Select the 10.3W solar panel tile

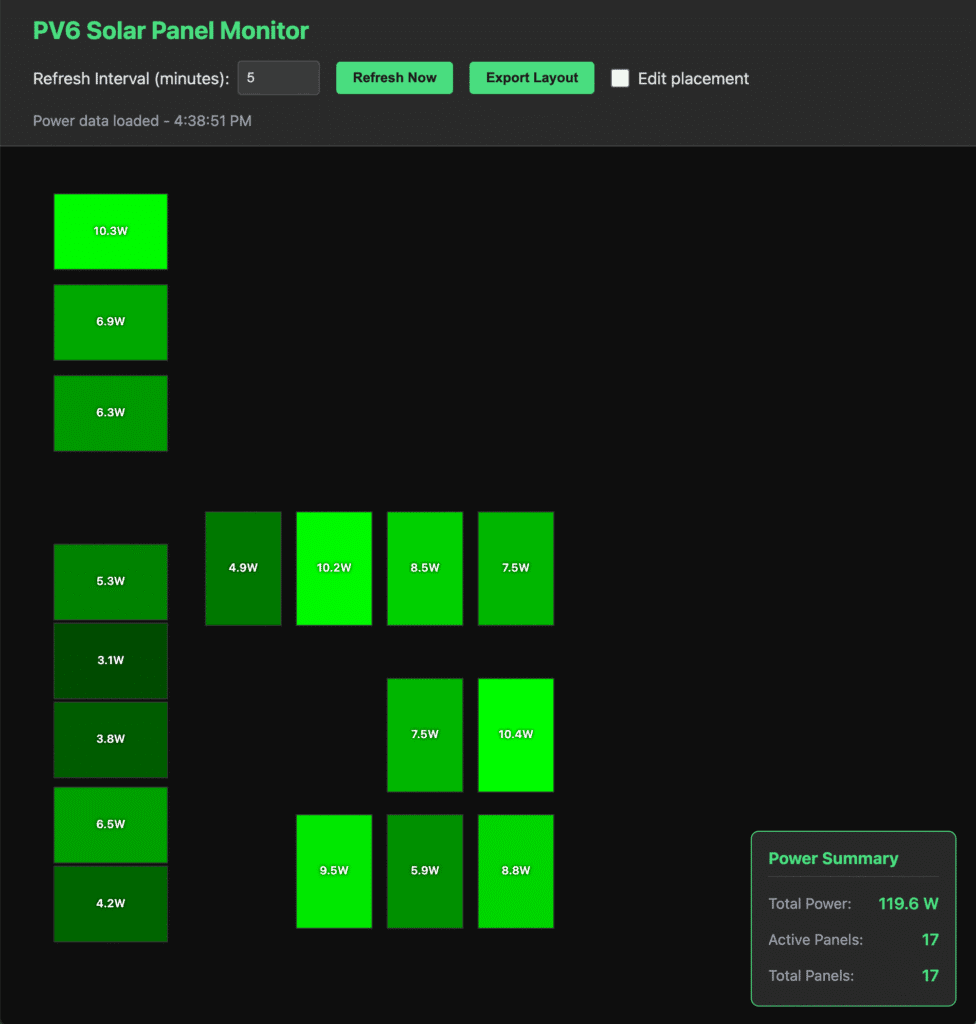coord(110,231)
